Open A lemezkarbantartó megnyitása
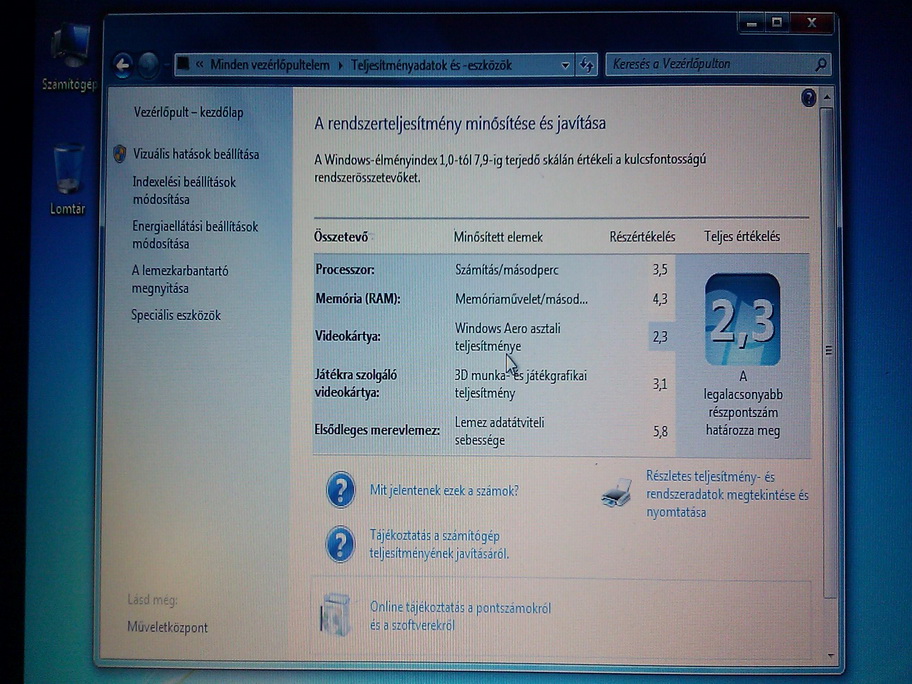The image size is (912, 684). [x=180, y=279]
